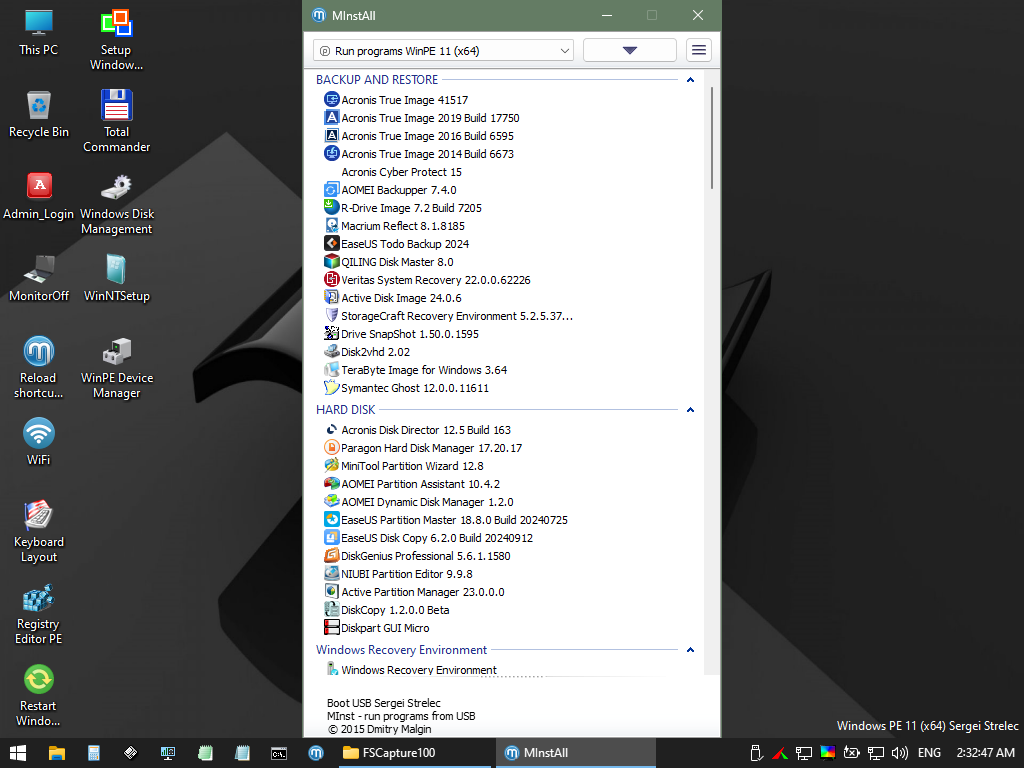
Task: Select StorageCraft Recovery Environment entry
Action: click(x=449, y=316)
